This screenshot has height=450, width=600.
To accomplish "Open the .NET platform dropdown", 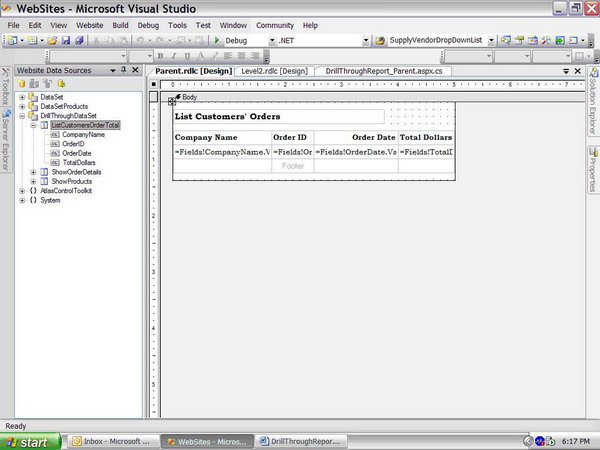I will click(x=366, y=41).
